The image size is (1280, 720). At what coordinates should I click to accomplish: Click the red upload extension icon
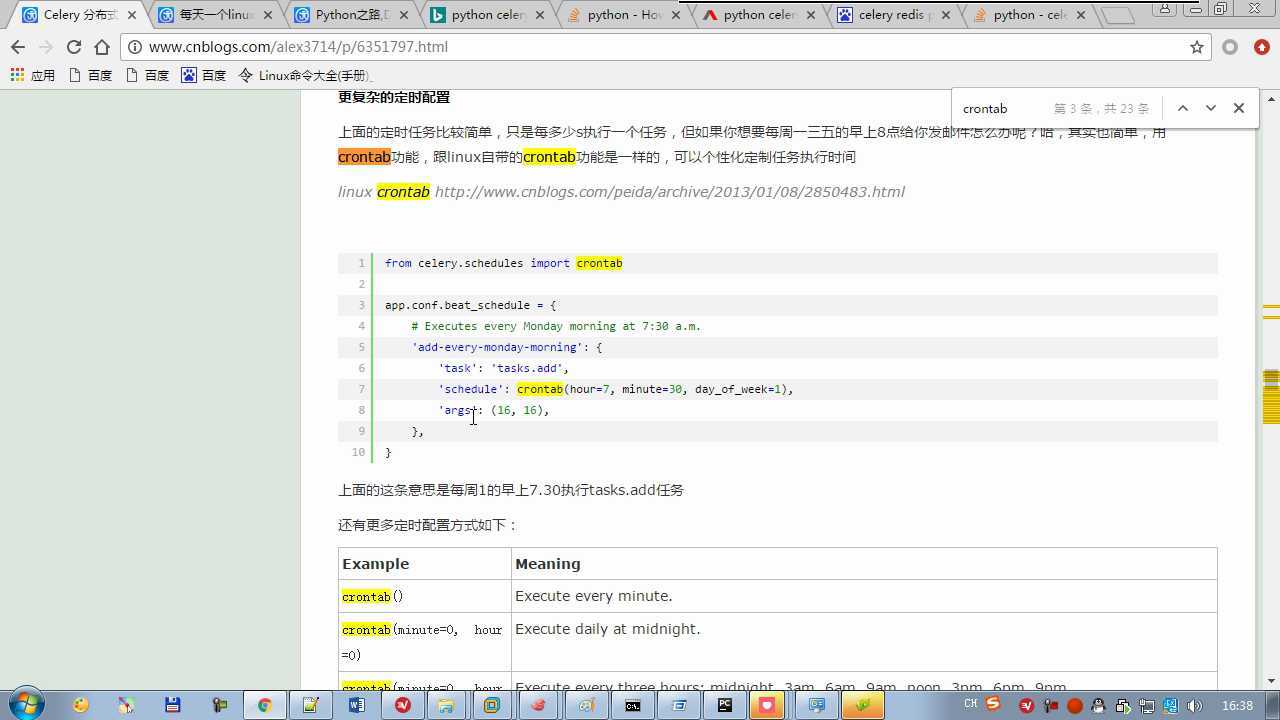tap(1262, 47)
